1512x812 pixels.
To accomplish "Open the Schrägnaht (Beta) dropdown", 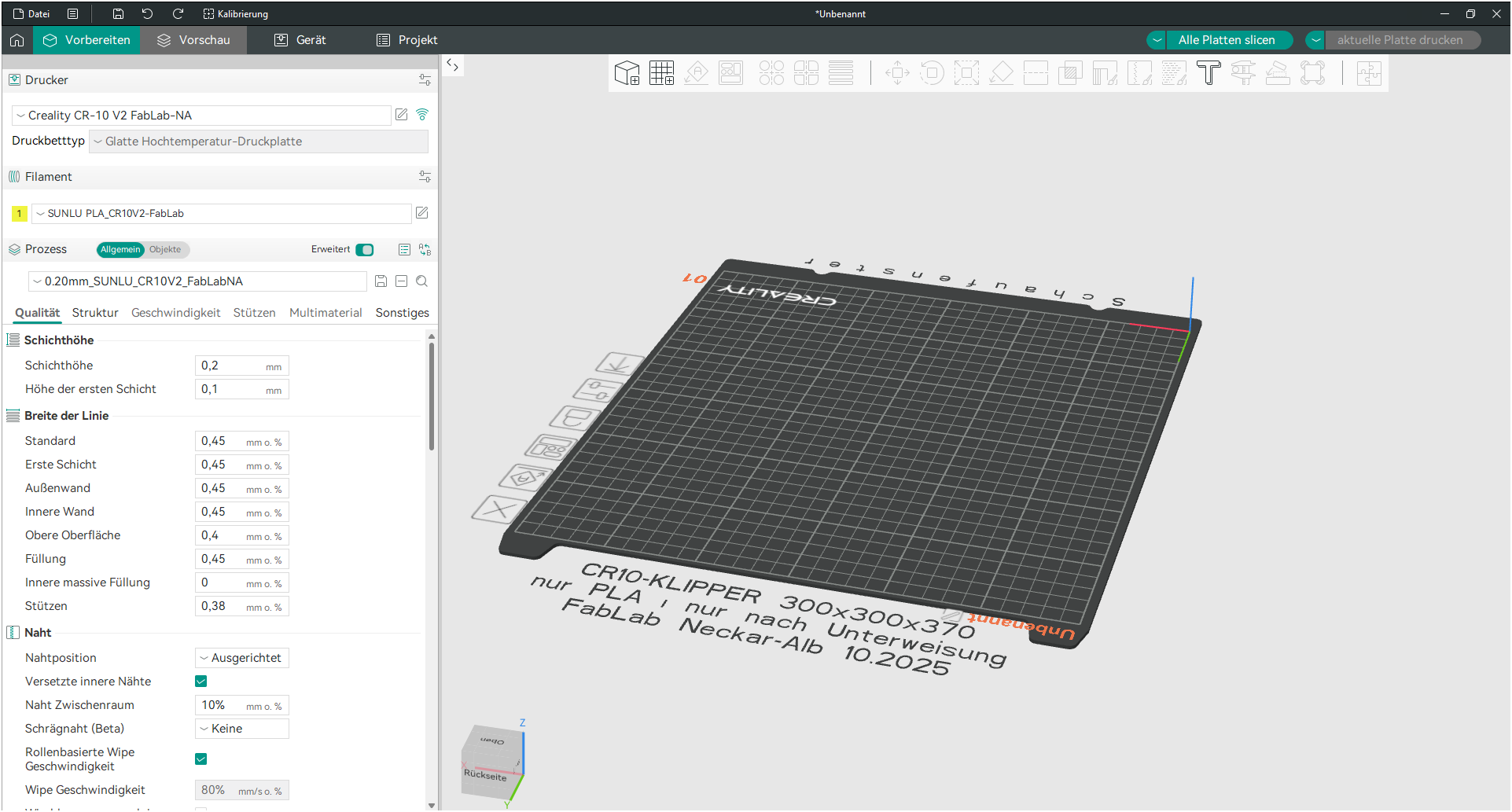I will pos(242,729).
